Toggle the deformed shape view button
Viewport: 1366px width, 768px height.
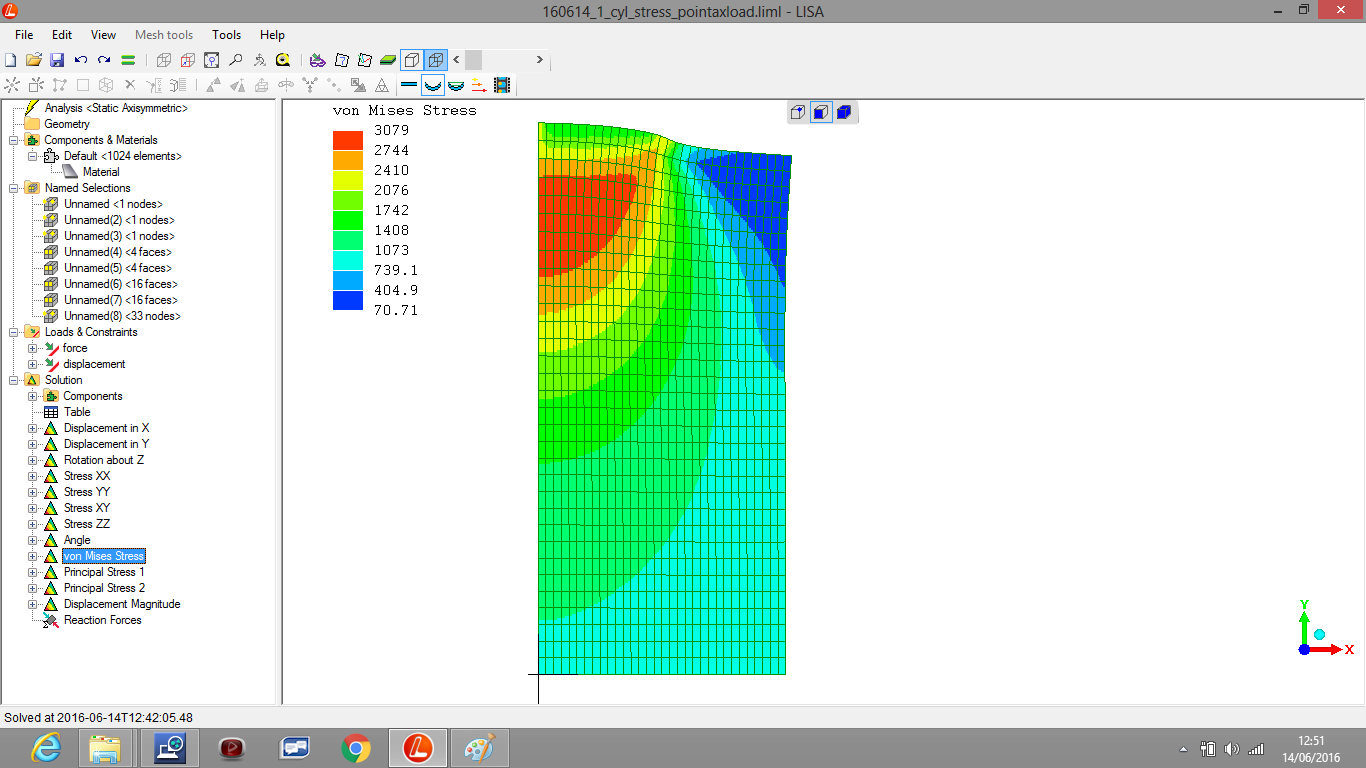(x=432, y=85)
